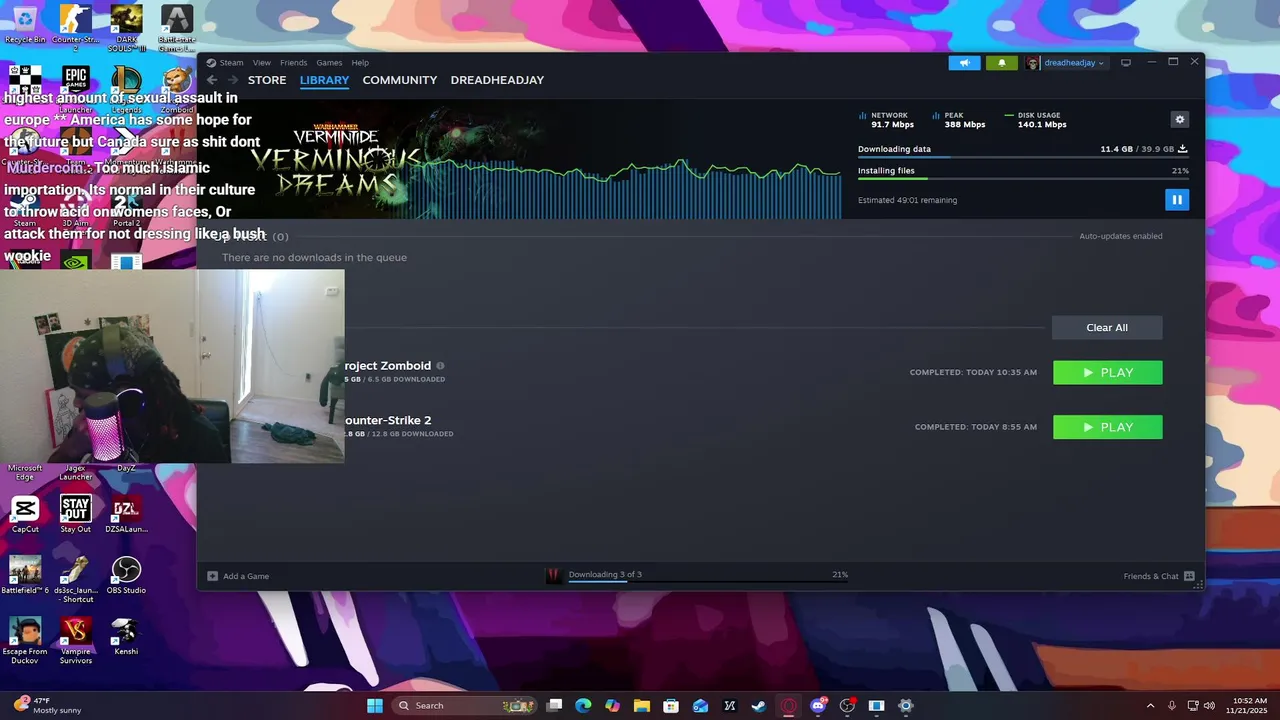This screenshot has width=1280, height=720.
Task: Open Recycle Bin desktop icon
Action: coord(25,24)
